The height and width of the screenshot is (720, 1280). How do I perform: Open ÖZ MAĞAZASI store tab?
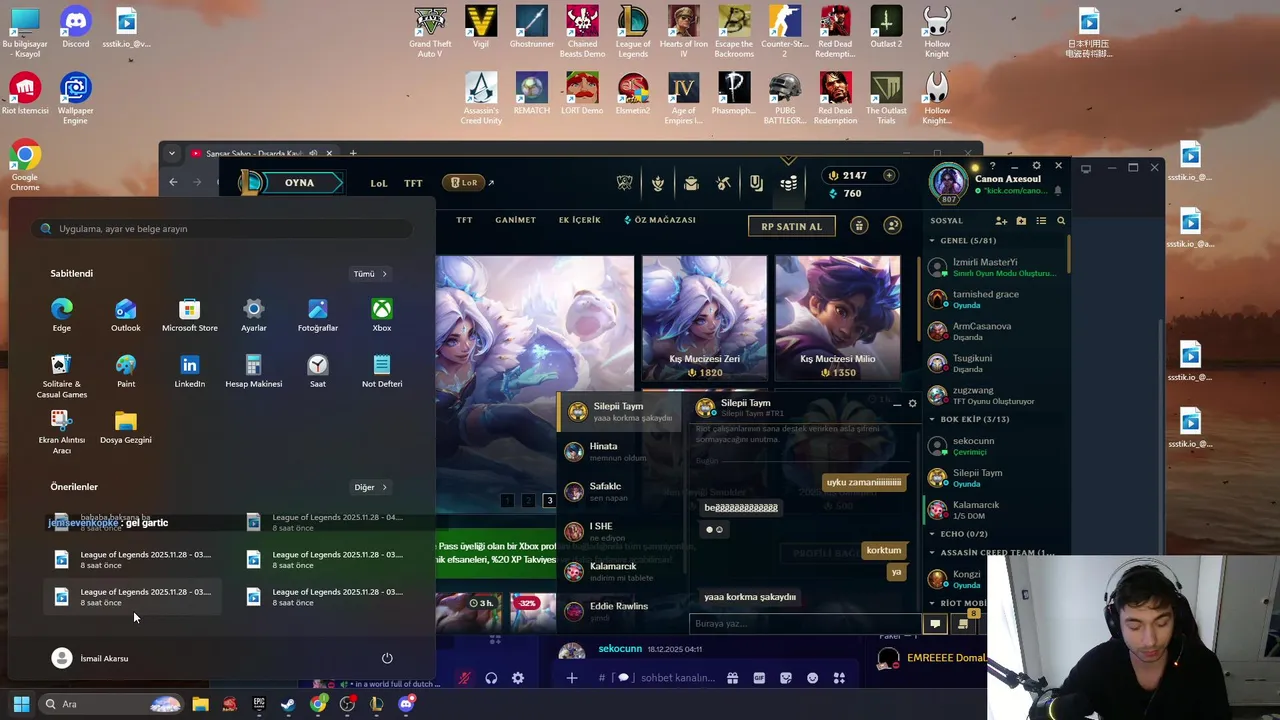659,220
